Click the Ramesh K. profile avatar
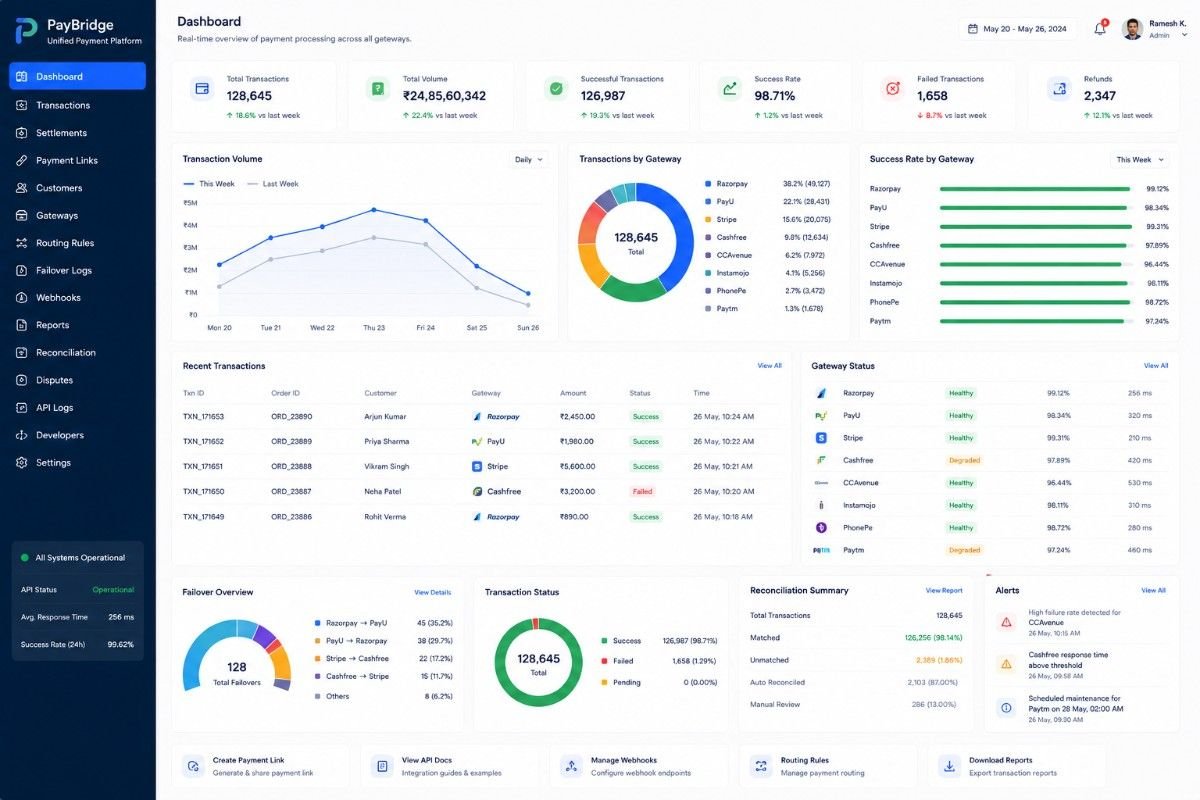Viewport: 1200px width, 800px height. (1132, 29)
